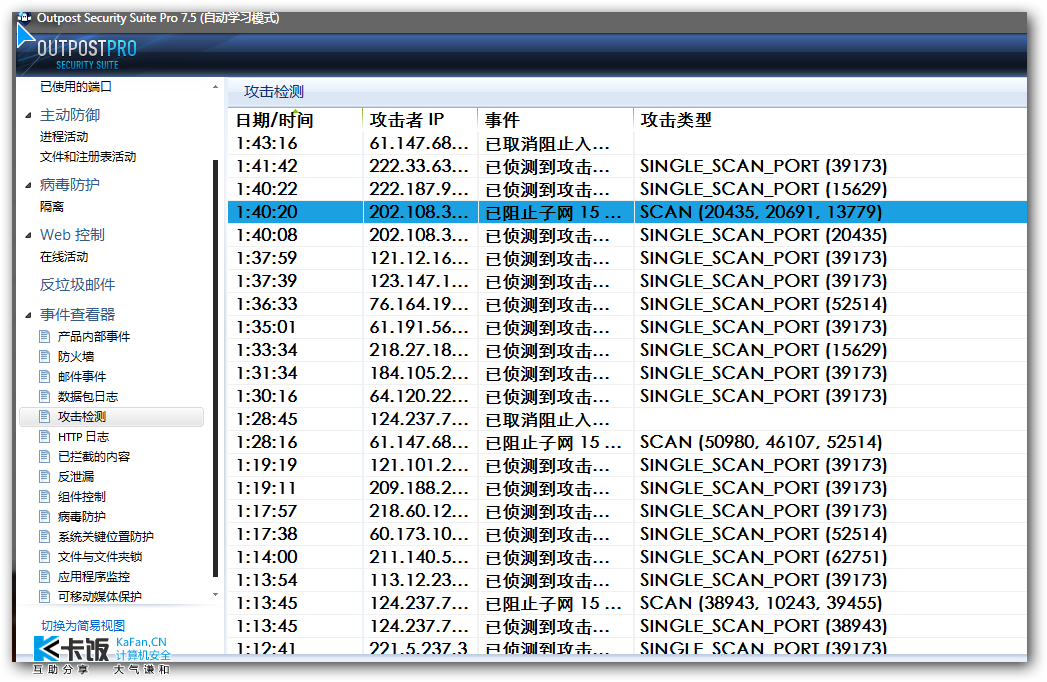Click the document icon next to 防火墙
This screenshot has height=682, width=1047.
pyautogui.click(x=45, y=356)
